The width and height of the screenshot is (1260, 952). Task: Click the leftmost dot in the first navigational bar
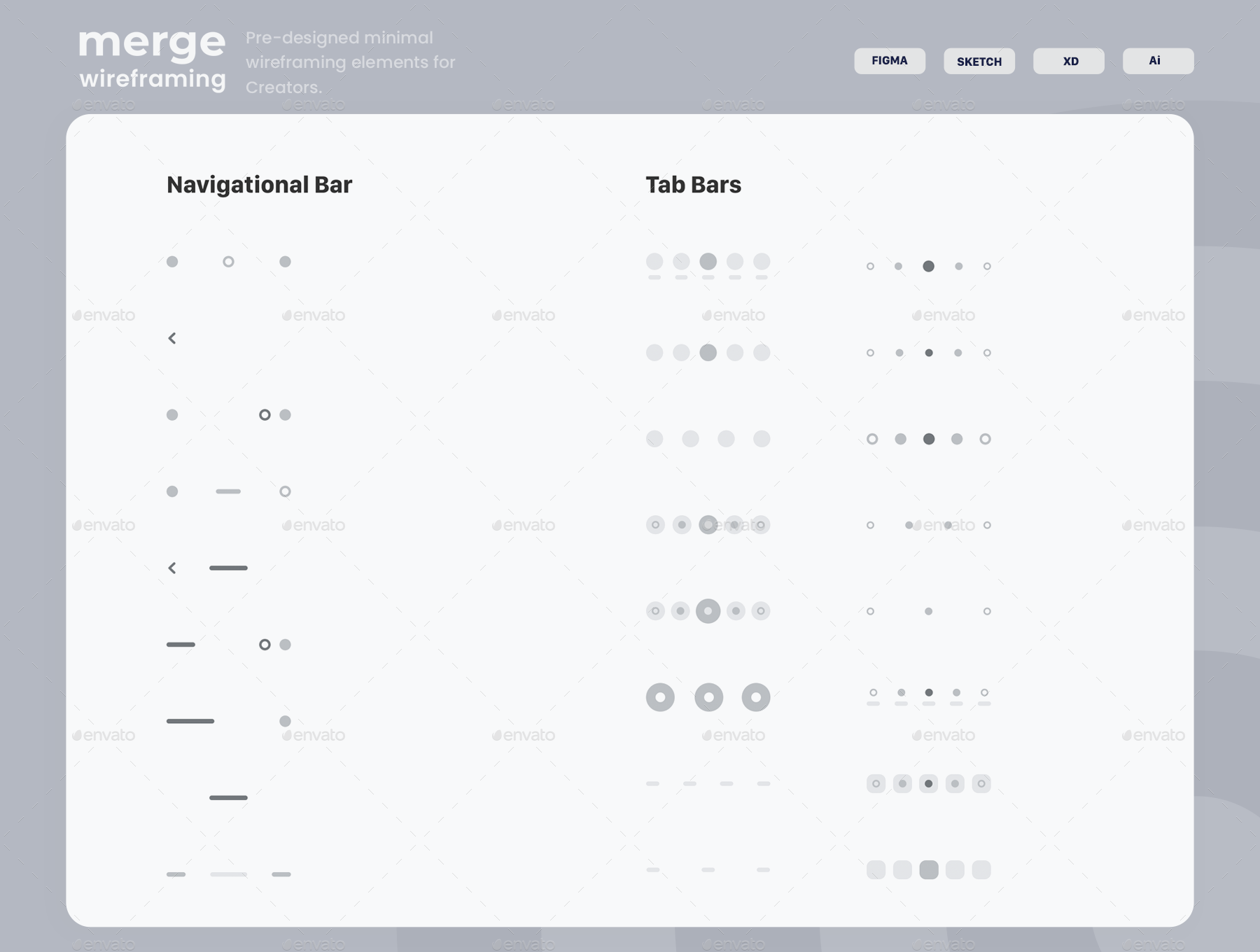pyautogui.click(x=172, y=262)
